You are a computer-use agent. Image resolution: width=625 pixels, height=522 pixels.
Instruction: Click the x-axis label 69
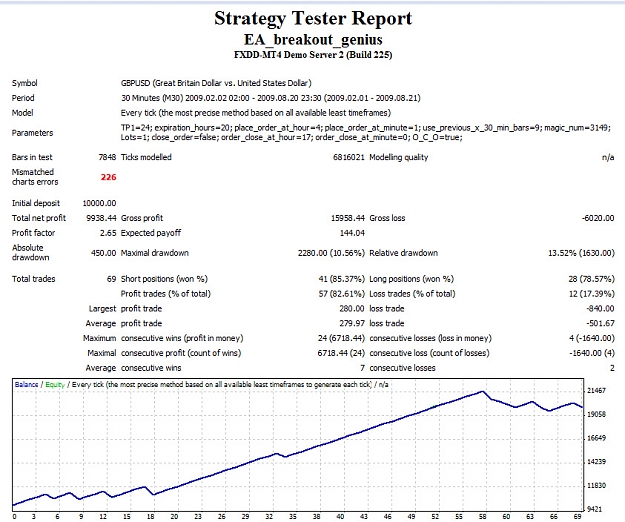(577, 516)
